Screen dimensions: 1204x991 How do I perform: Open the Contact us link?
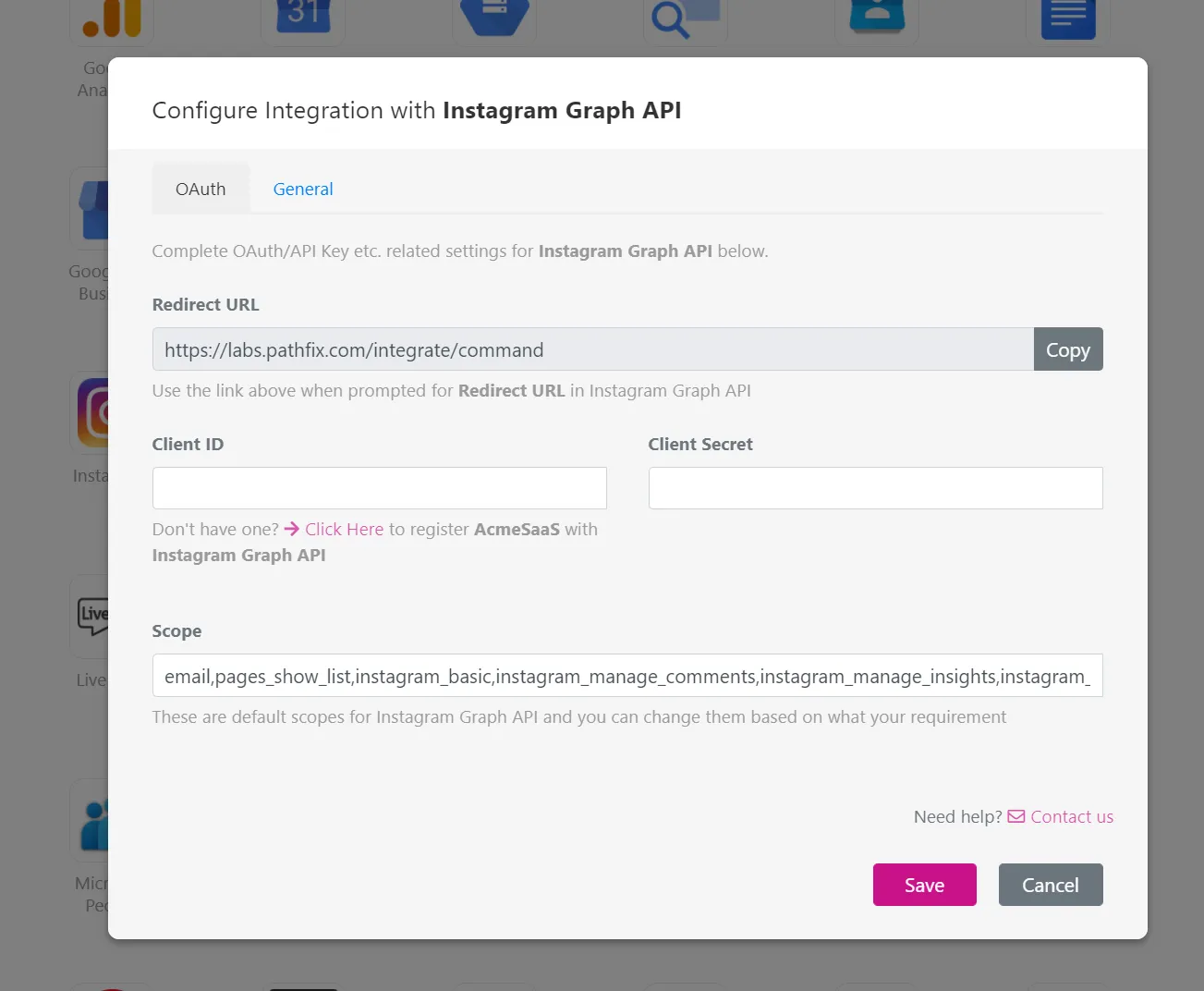(1072, 816)
